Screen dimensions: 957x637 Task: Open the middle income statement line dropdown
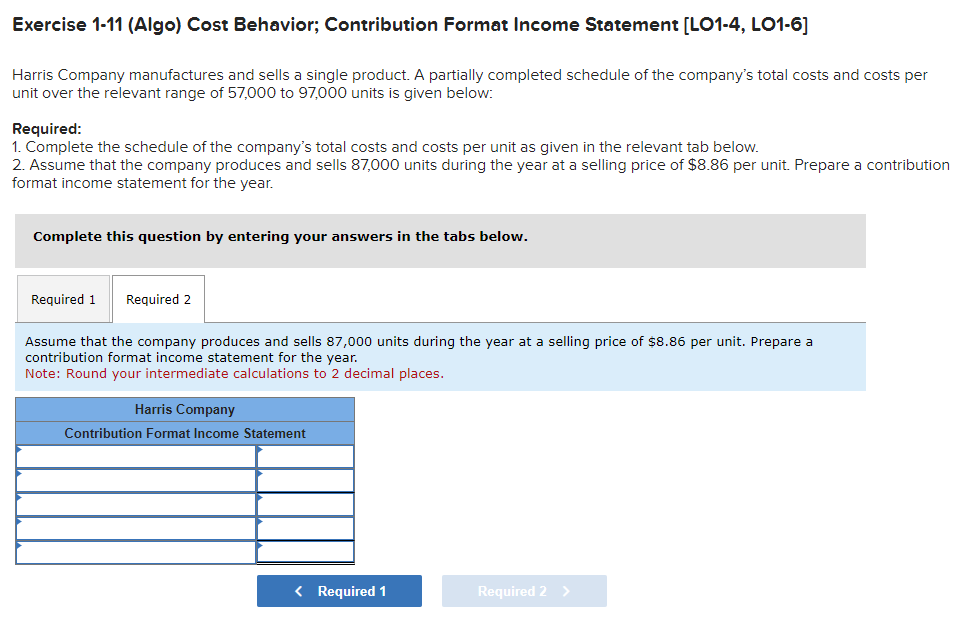[135, 503]
